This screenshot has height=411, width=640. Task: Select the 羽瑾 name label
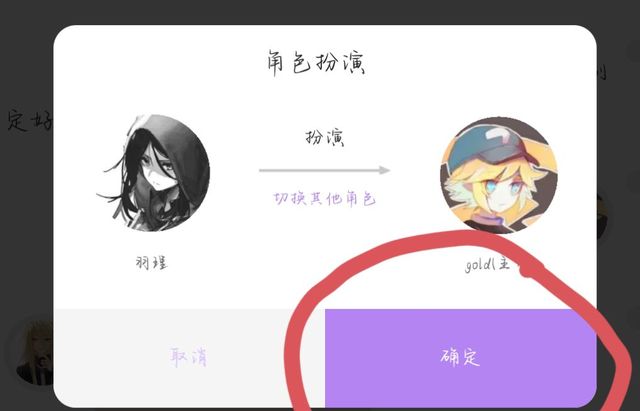(x=151, y=263)
